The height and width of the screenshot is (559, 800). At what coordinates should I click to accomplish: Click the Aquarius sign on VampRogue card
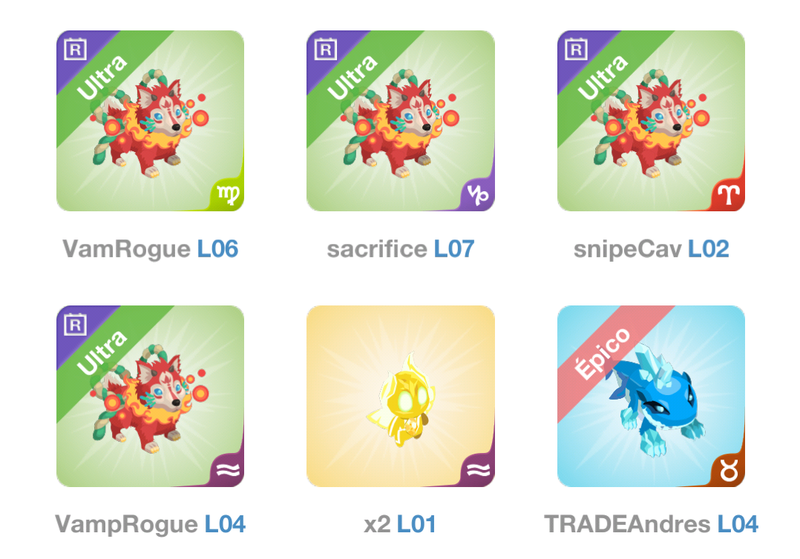click(x=228, y=470)
